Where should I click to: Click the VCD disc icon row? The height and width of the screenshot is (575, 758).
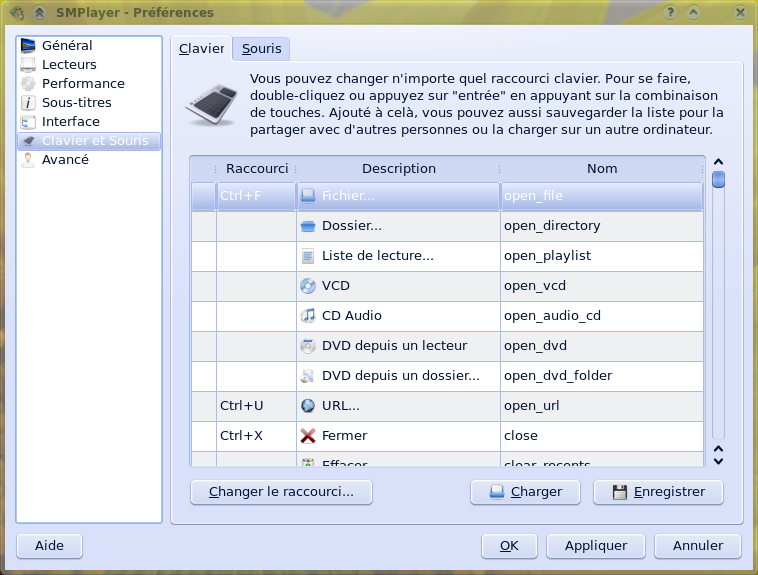[308, 286]
